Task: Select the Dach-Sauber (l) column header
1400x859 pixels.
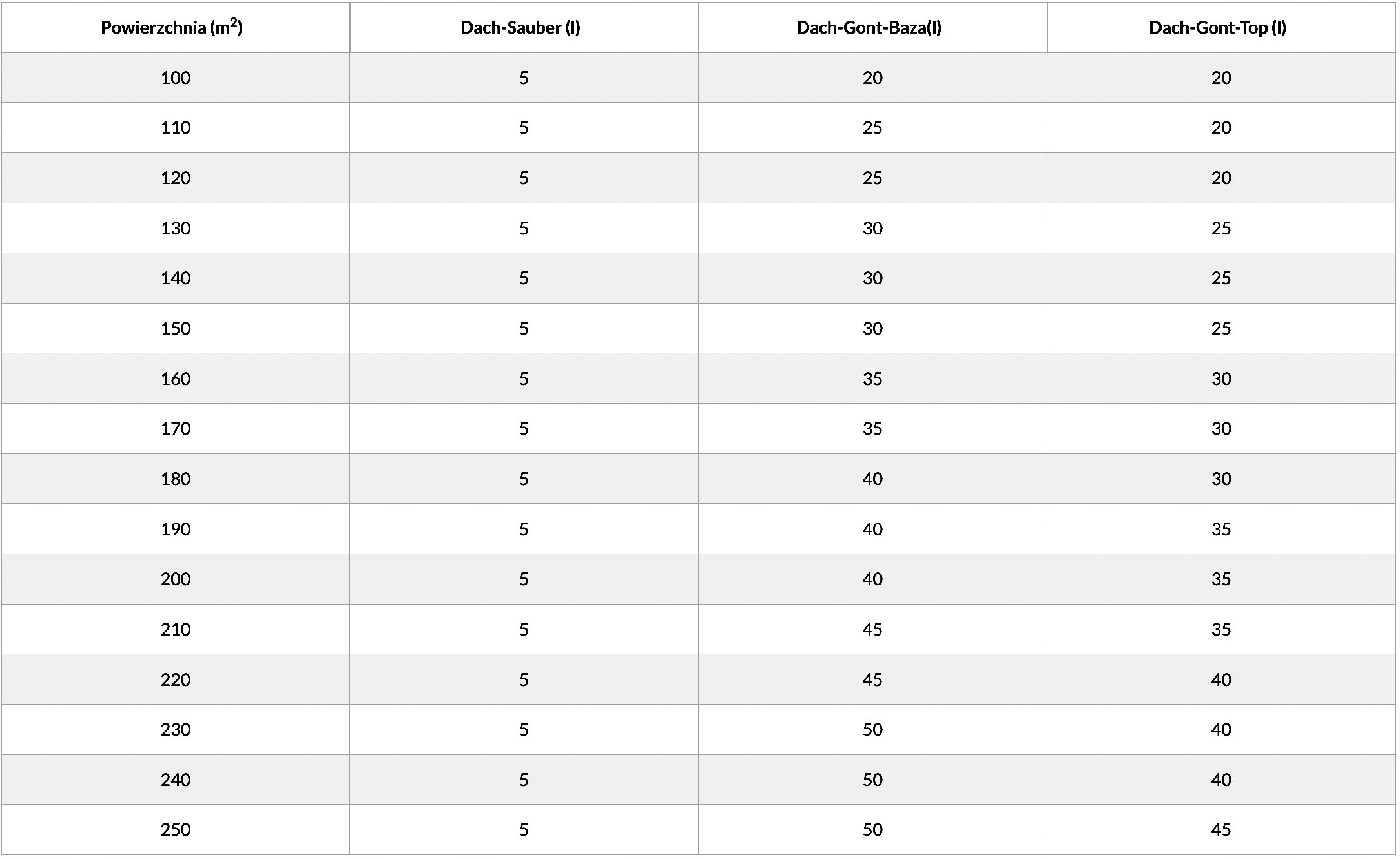Action: (520, 28)
